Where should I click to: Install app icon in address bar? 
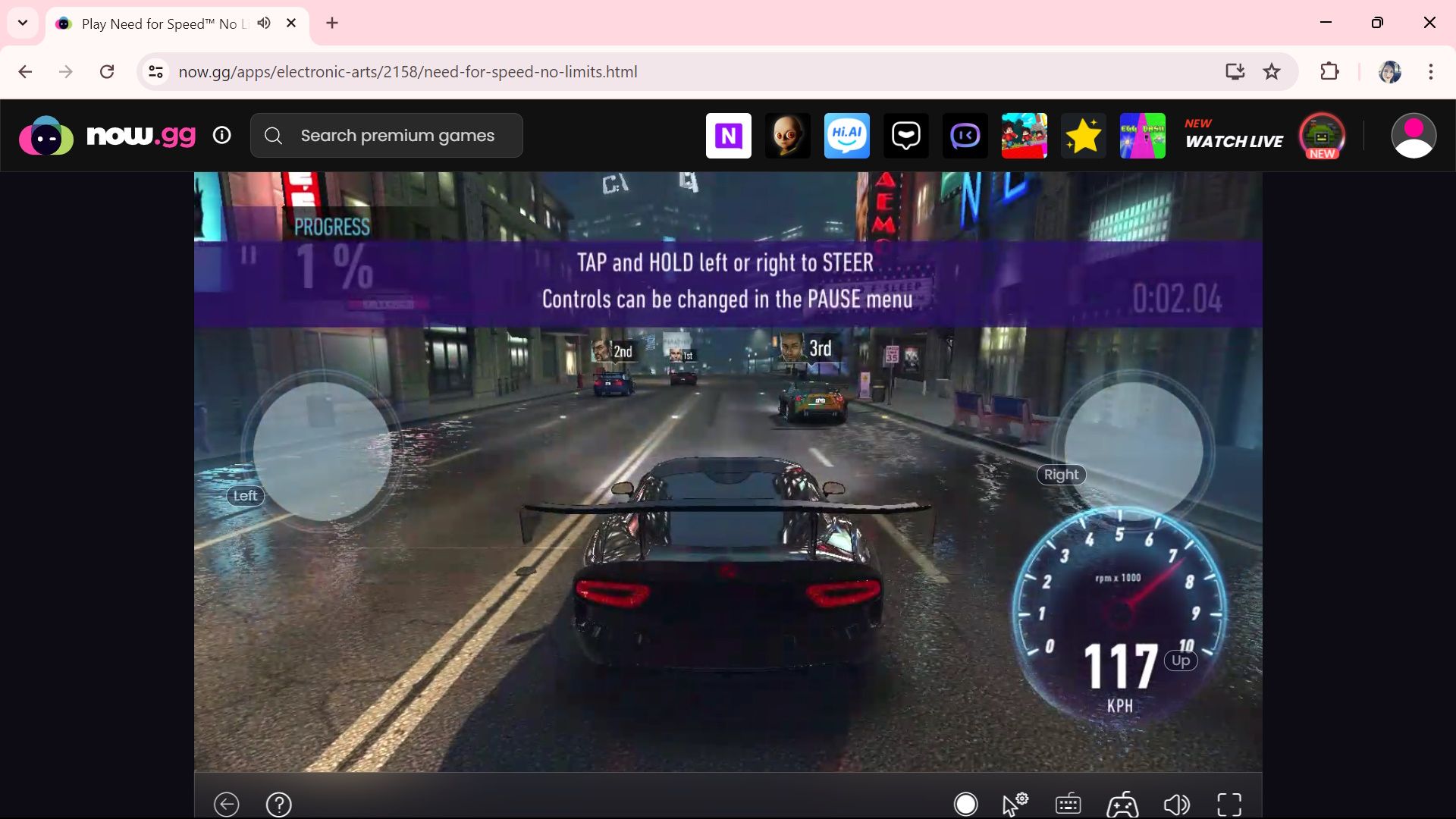[x=1235, y=71]
